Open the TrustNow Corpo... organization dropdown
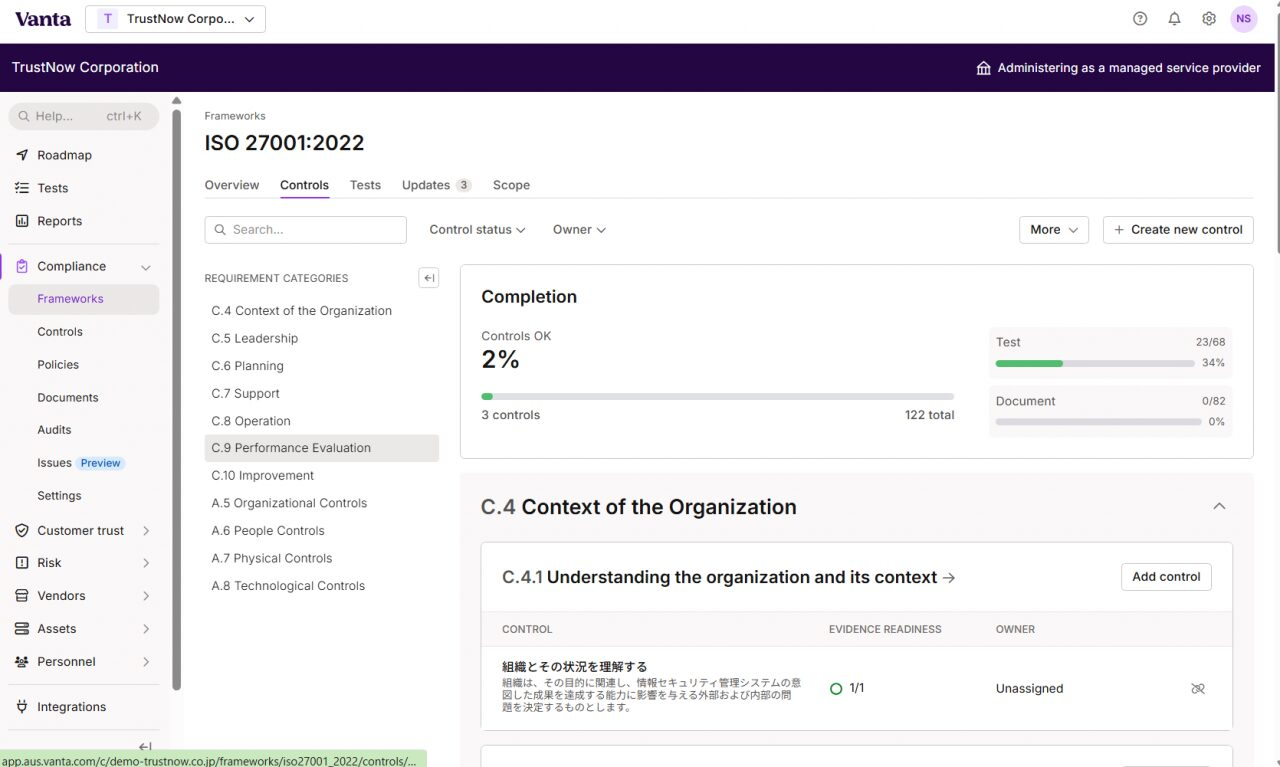Screen dimensions: 1280x767 click(175, 19)
